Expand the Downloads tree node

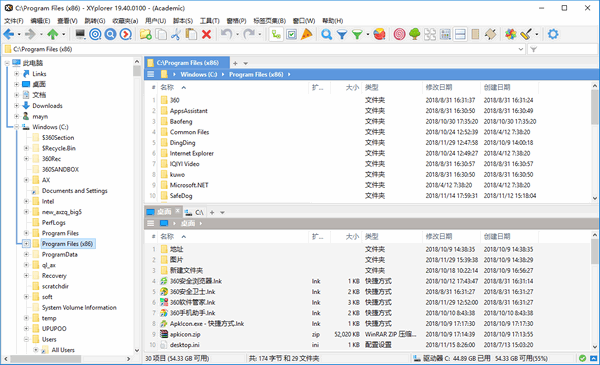point(16,106)
